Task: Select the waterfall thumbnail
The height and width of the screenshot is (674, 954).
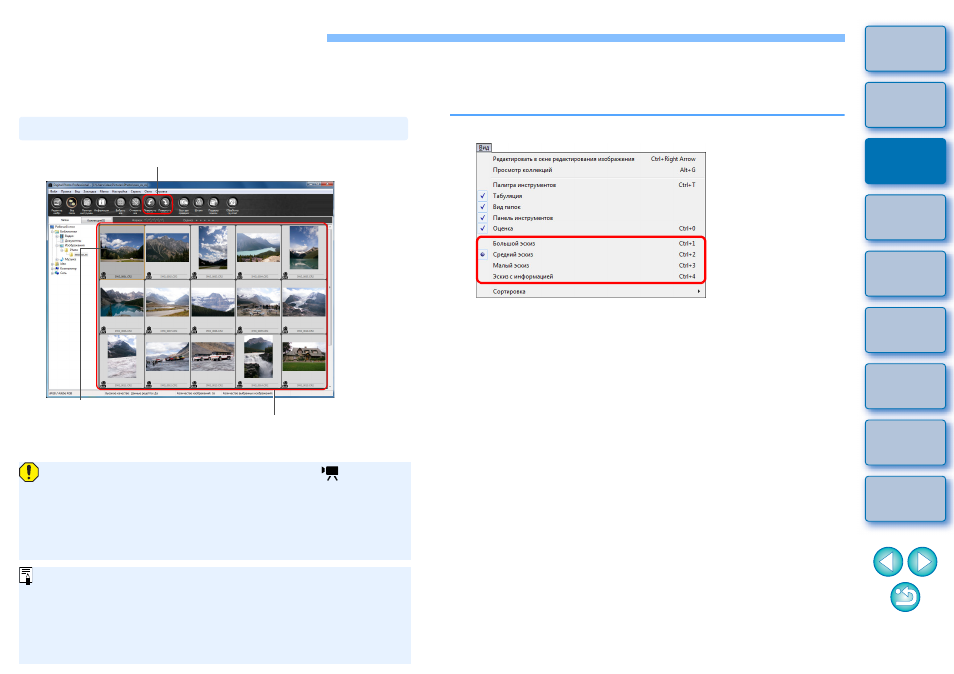Action: (x=259, y=358)
